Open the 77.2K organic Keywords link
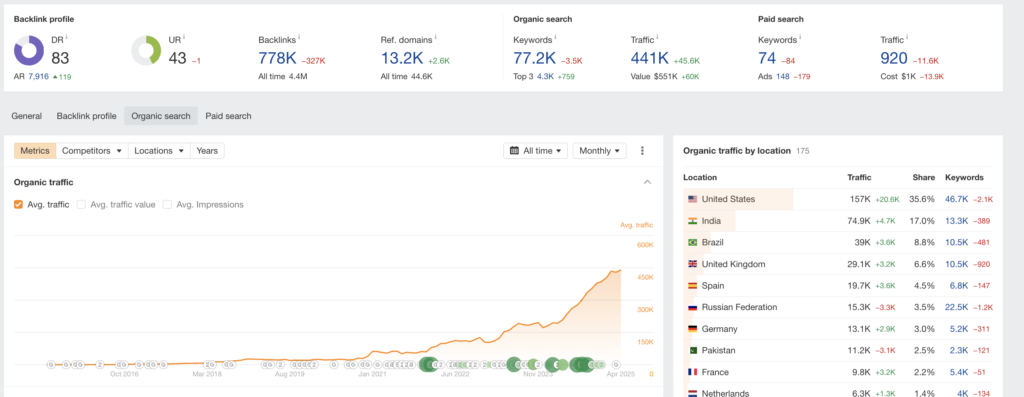The width and height of the screenshot is (1024, 397). point(535,58)
